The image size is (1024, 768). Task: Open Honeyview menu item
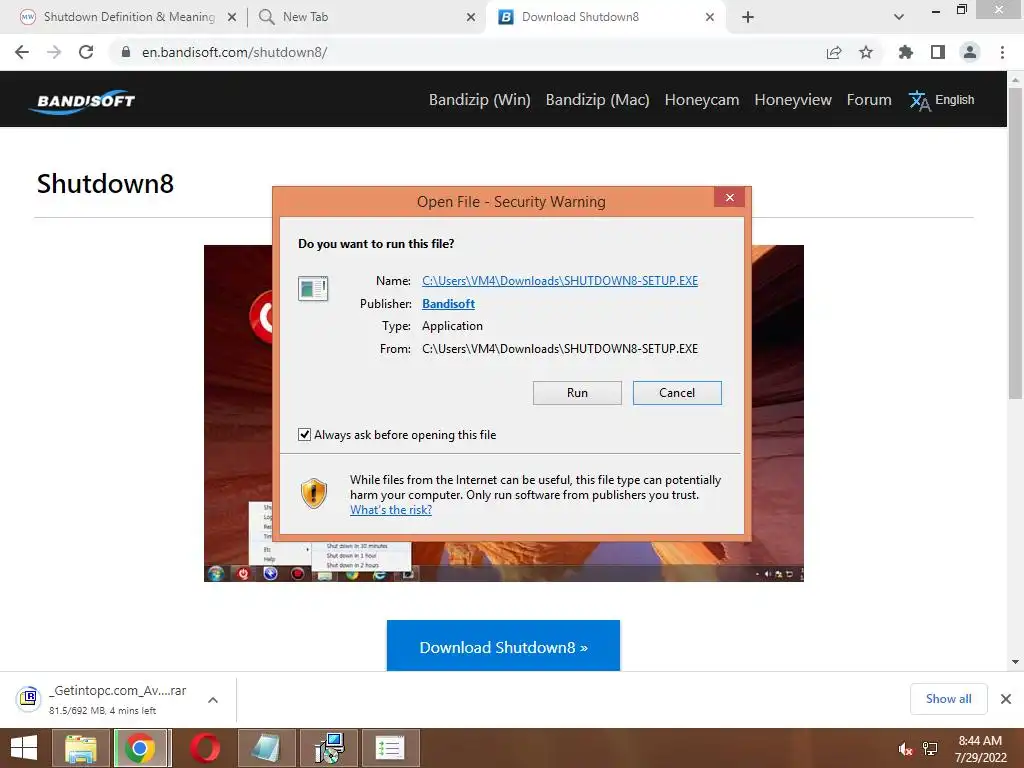click(793, 100)
